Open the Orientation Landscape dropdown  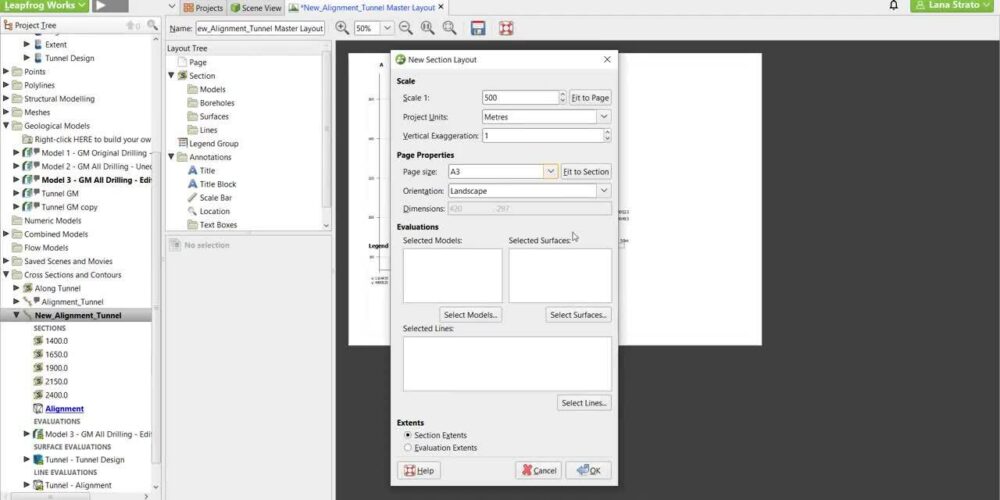[x=603, y=190]
